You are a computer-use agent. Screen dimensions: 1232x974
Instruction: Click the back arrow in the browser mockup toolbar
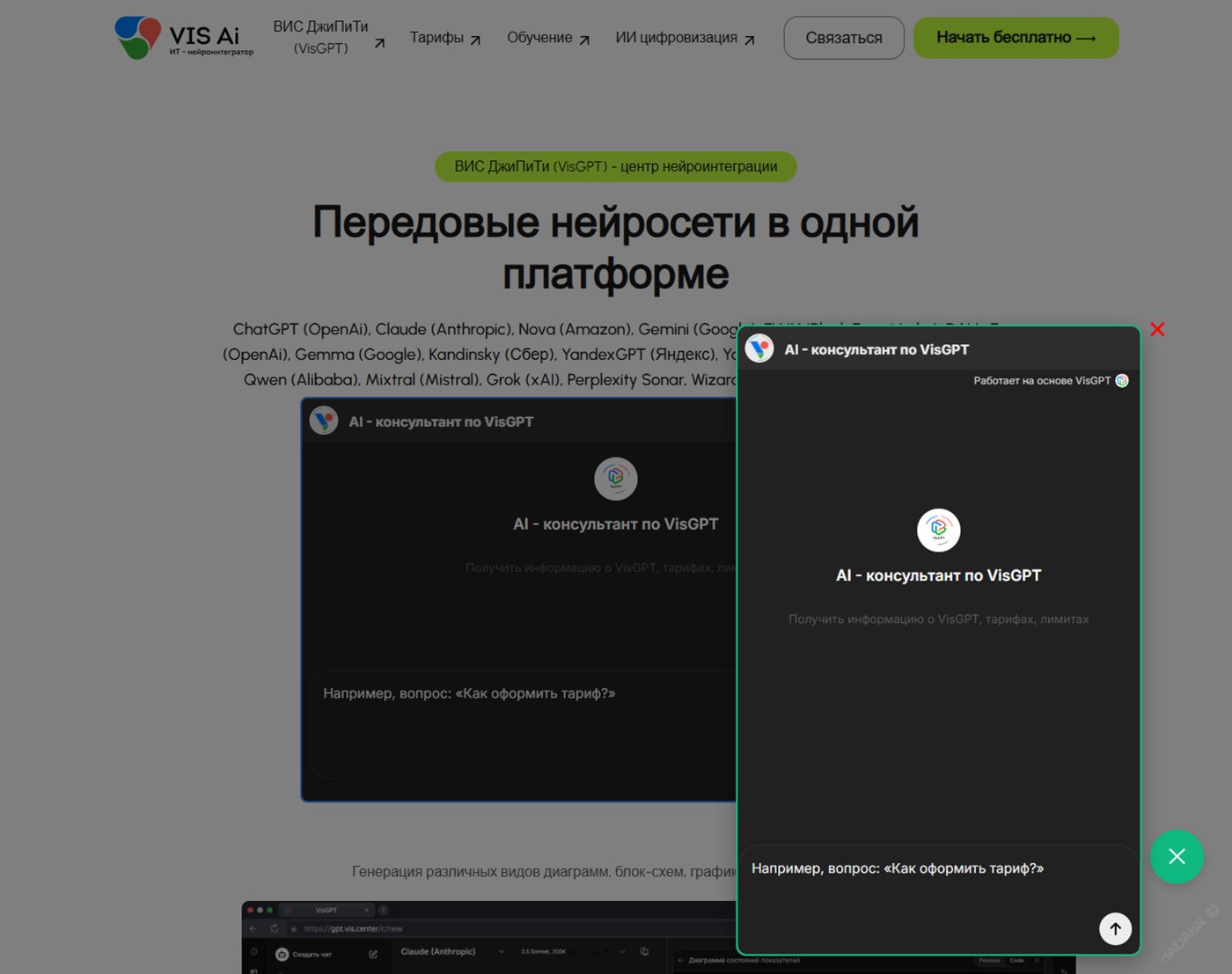click(x=253, y=928)
